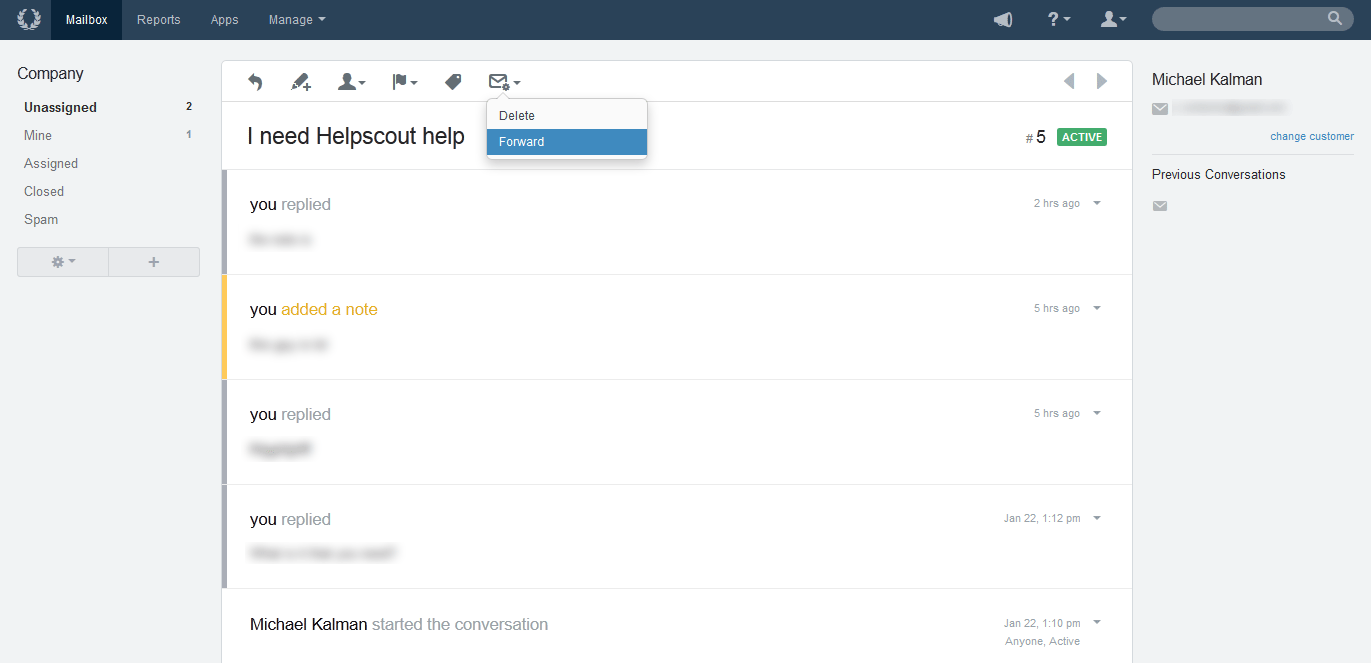Click the envelope under Previous Conversations
This screenshot has width=1371, height=663.
[1160, 206]
